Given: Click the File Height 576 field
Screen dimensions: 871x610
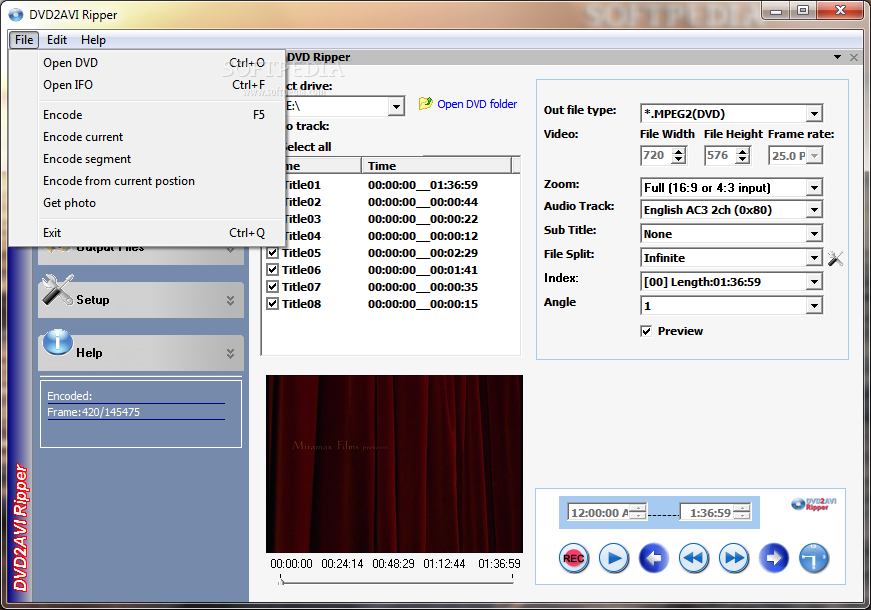Looking at the screenshot, I should [720, 156].
